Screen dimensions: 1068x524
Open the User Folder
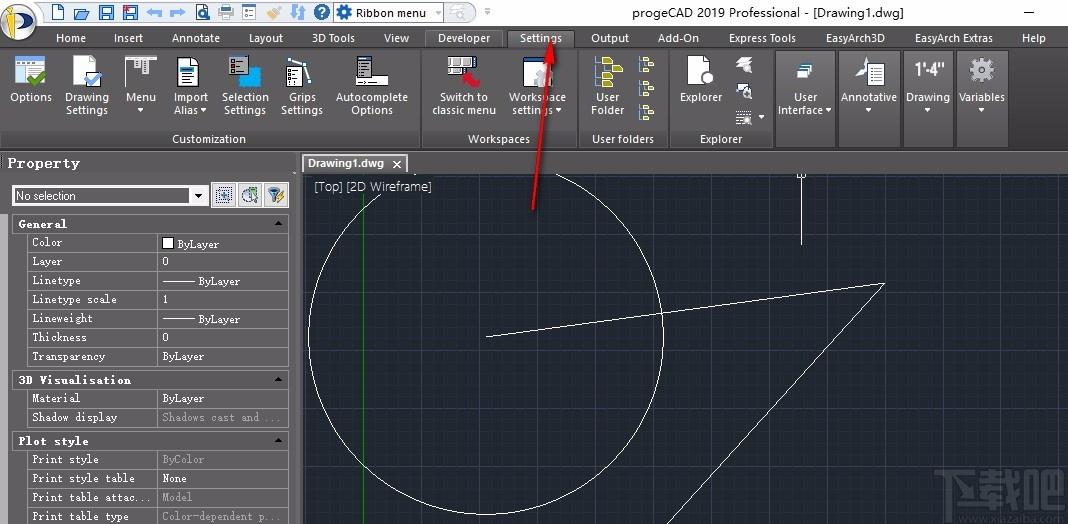608,87
